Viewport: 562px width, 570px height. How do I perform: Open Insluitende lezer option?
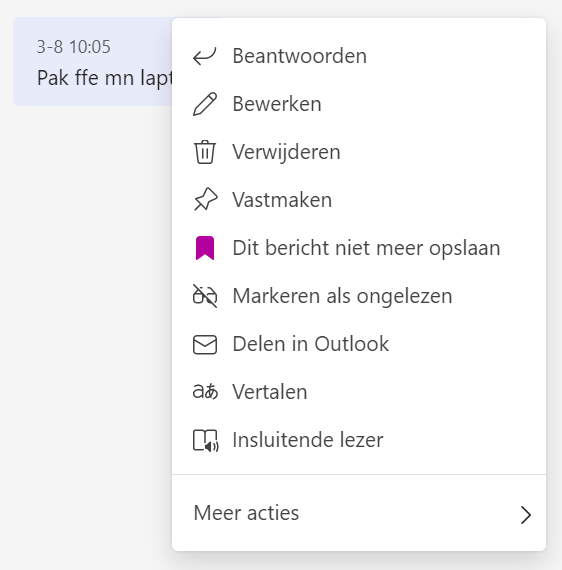pos(359,440)
